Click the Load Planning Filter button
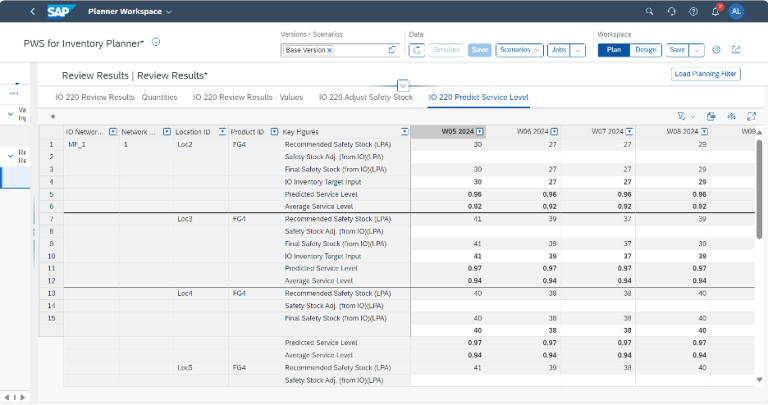Viewport: 768px width, 405px height. [705, 74]
